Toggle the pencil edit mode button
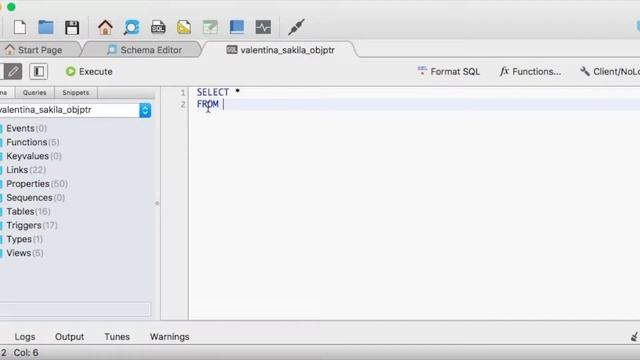640x360 pixels. coord(13,71)
